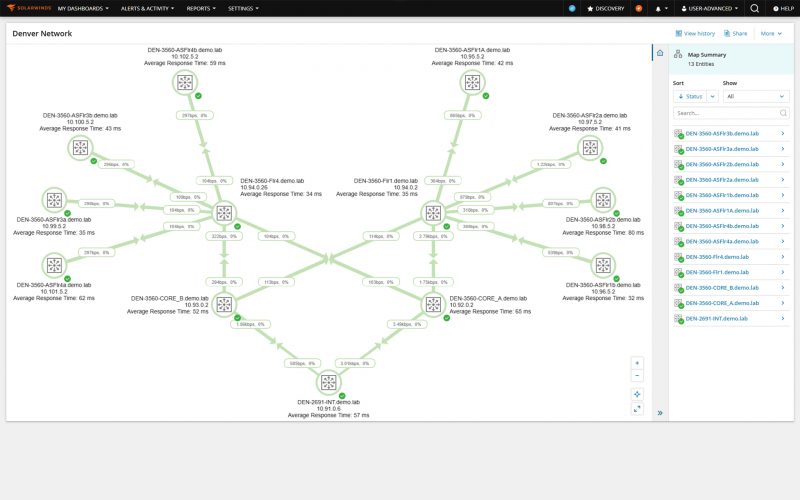The image size is (800, 500).
Task: Click the 665bps link label below ASFlr1A
Action: [462, 115]
